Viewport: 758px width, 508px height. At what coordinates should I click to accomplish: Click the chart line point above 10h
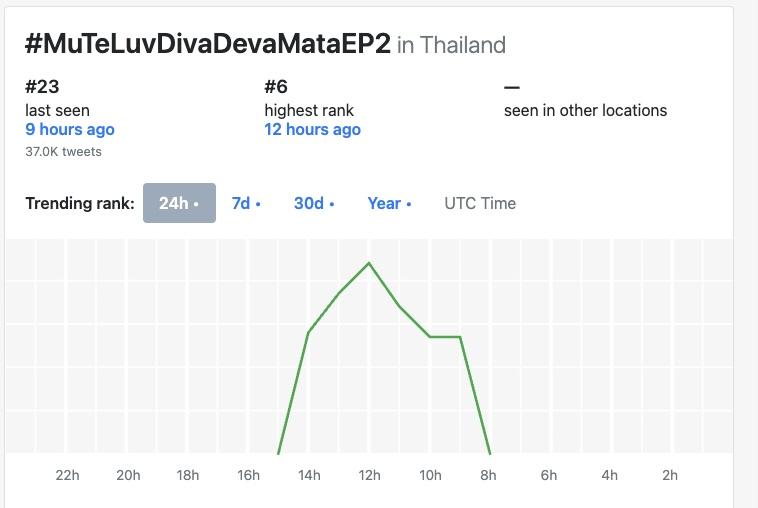430,336
